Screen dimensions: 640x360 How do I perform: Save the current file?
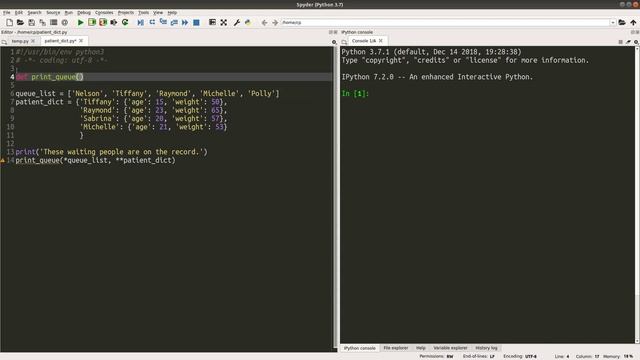31,22
